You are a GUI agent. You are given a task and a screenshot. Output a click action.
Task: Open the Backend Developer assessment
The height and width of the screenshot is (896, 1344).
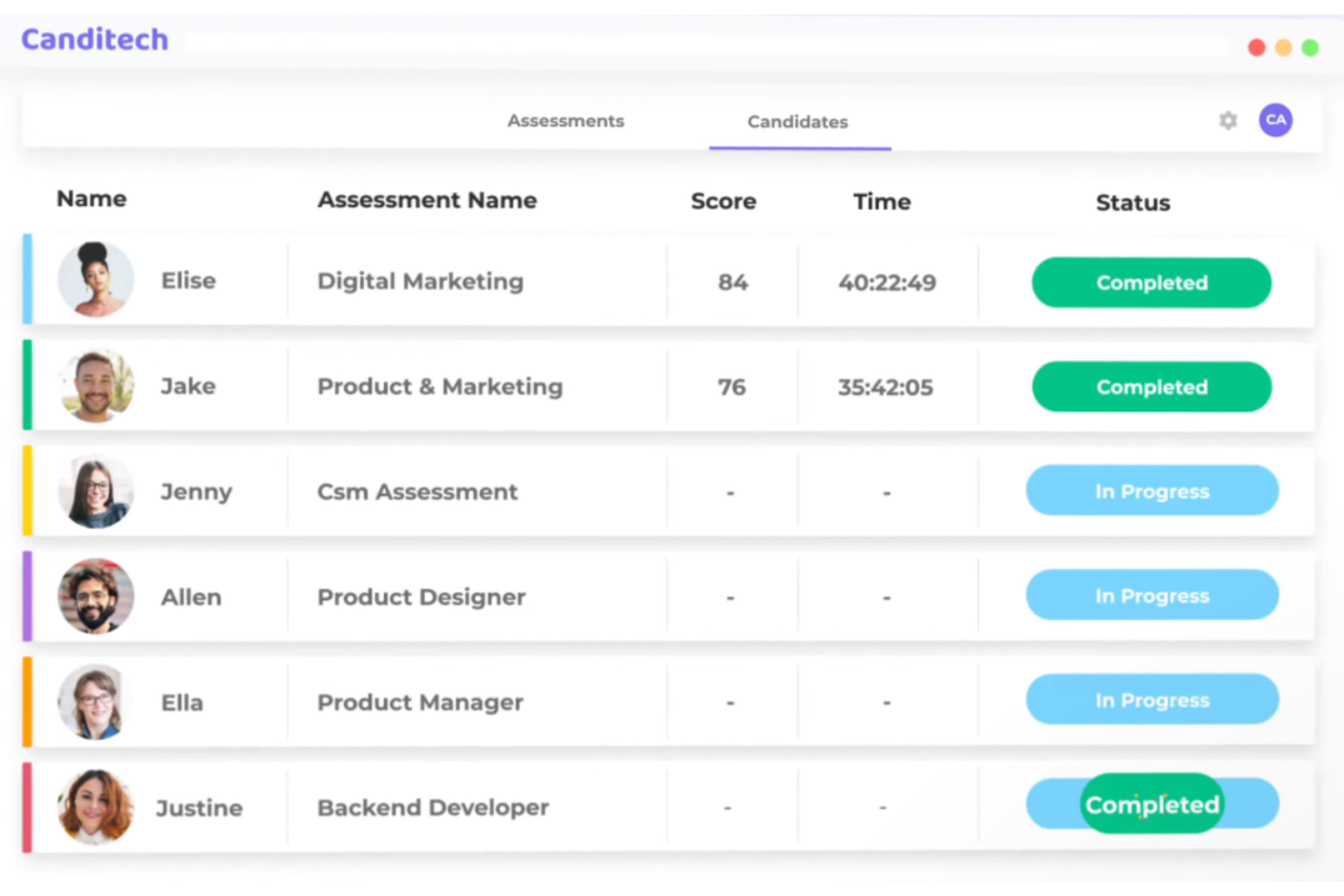click(432, 807)
